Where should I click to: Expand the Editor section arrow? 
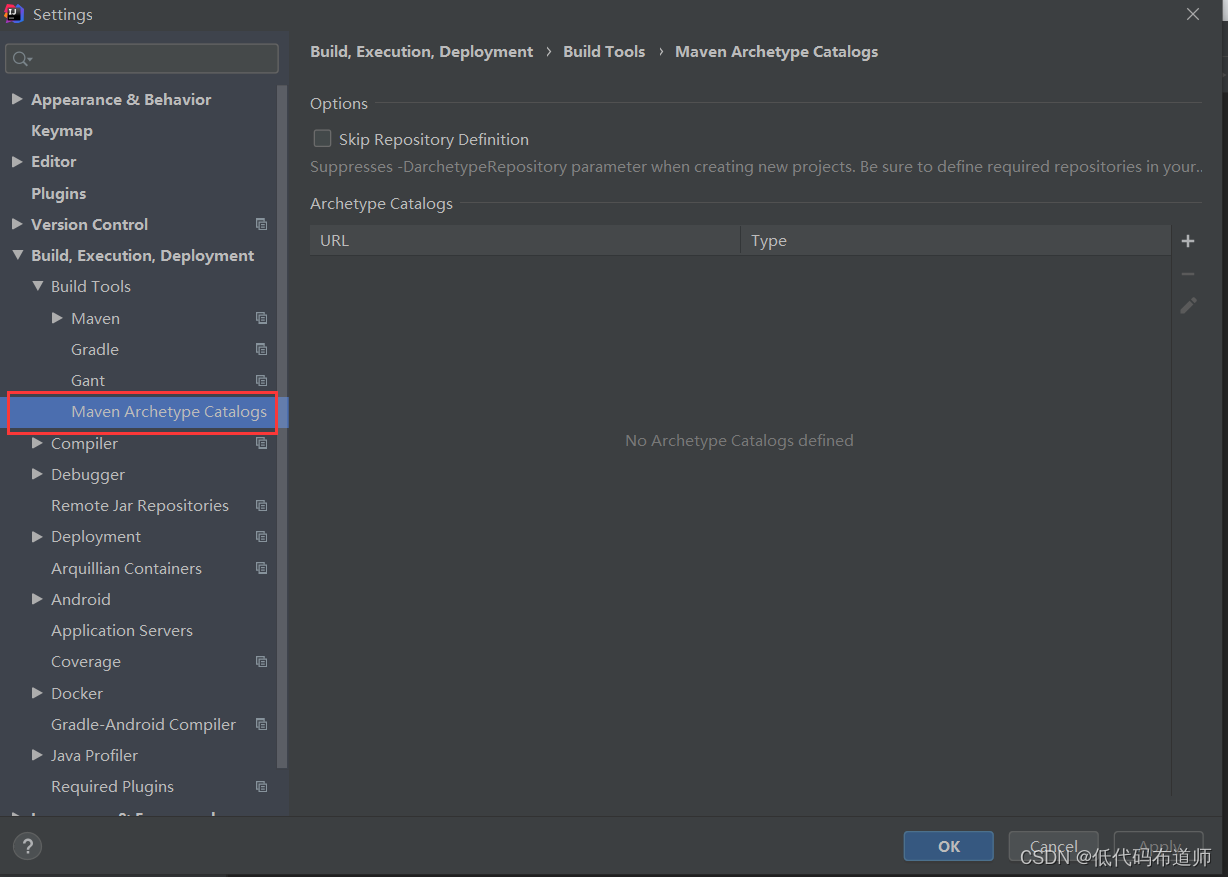(x=17, y=161)
